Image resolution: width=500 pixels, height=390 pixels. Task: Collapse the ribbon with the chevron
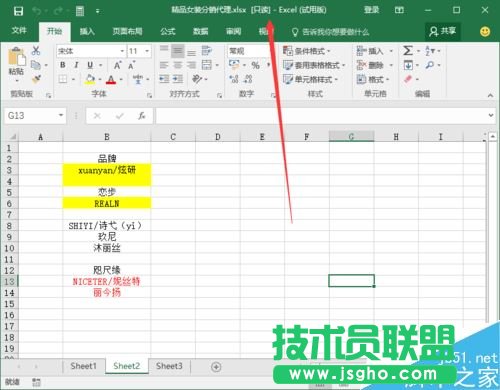pos(490,95)
